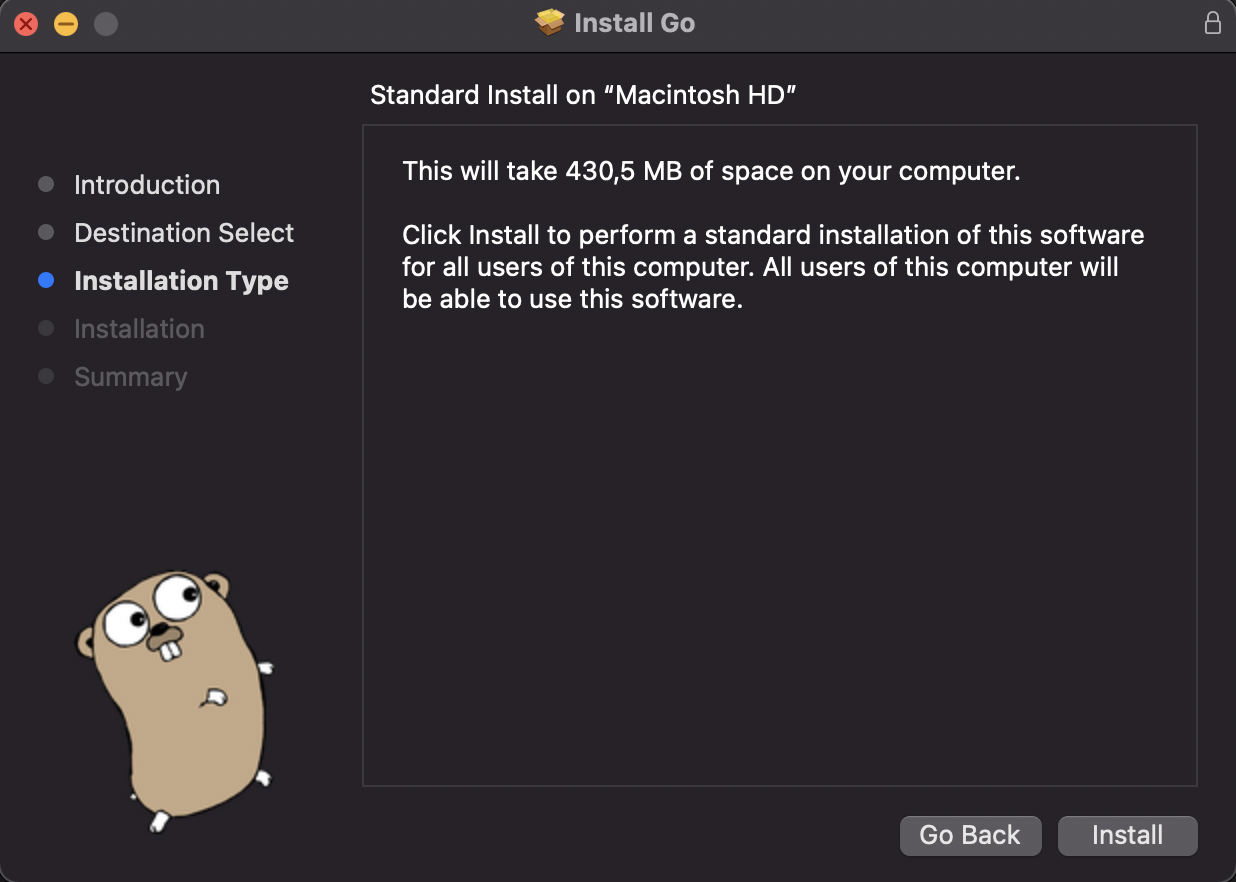Click the Install Go window title text
This screenshot has height=882, width=1236.
pos(634,23)
